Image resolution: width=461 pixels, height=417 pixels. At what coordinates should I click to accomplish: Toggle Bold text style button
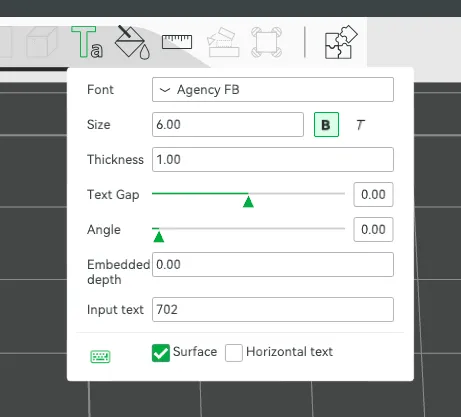pos(326,125)
